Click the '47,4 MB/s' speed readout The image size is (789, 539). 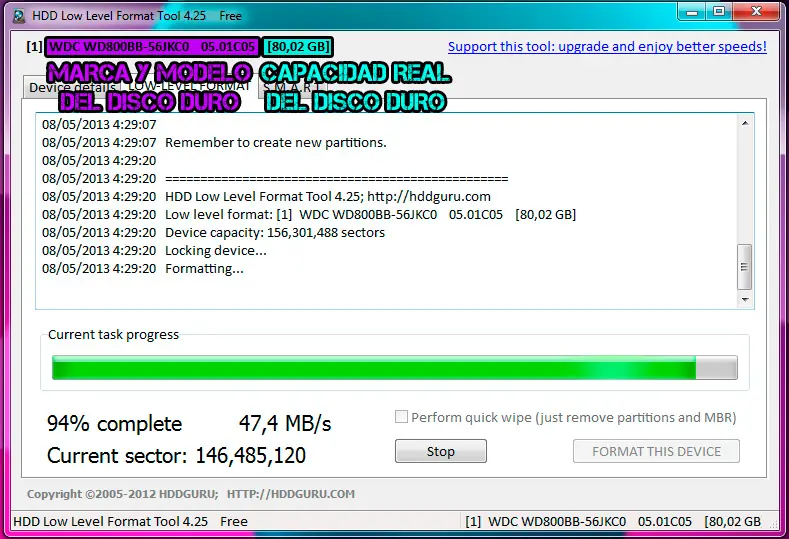tap(285, 424)
